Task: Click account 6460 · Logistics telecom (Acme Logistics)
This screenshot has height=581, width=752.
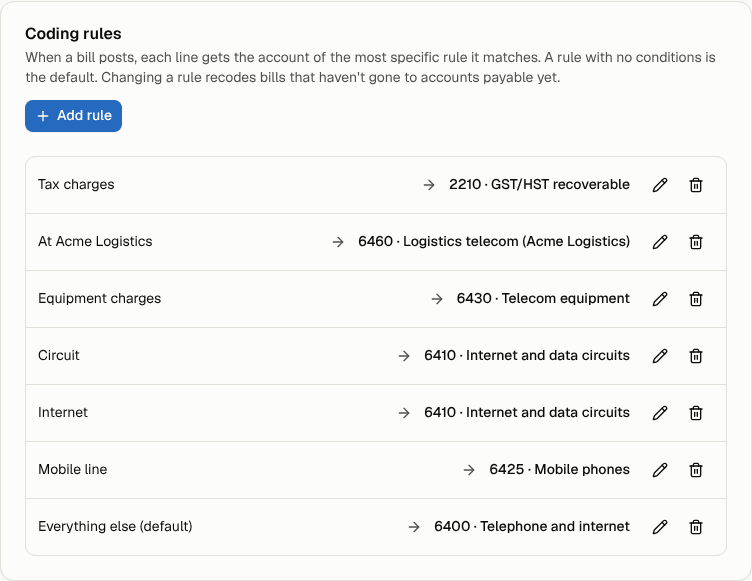Action: click(494, 241)
